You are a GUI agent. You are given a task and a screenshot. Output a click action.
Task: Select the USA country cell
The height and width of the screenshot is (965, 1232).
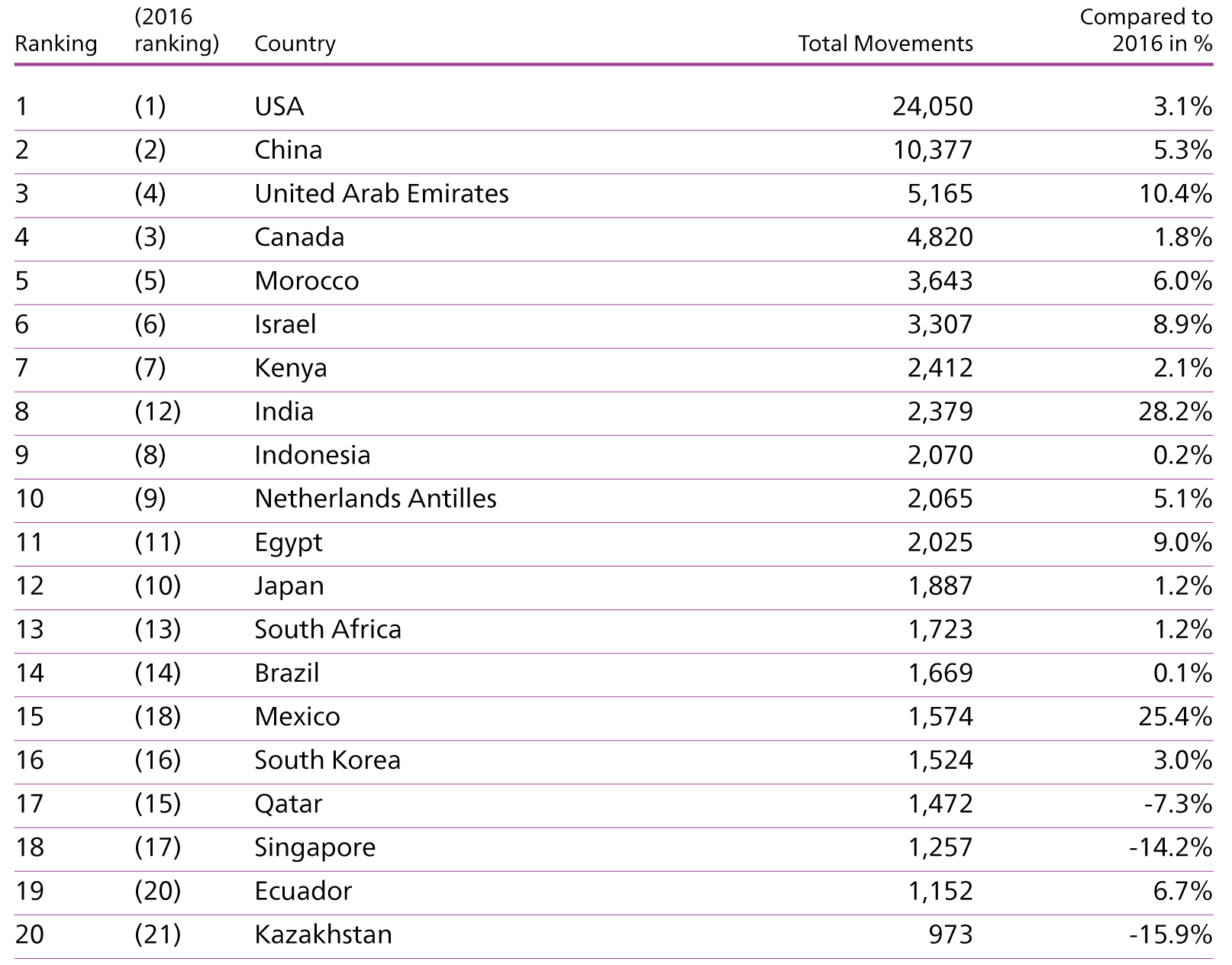tap(279, 106)
